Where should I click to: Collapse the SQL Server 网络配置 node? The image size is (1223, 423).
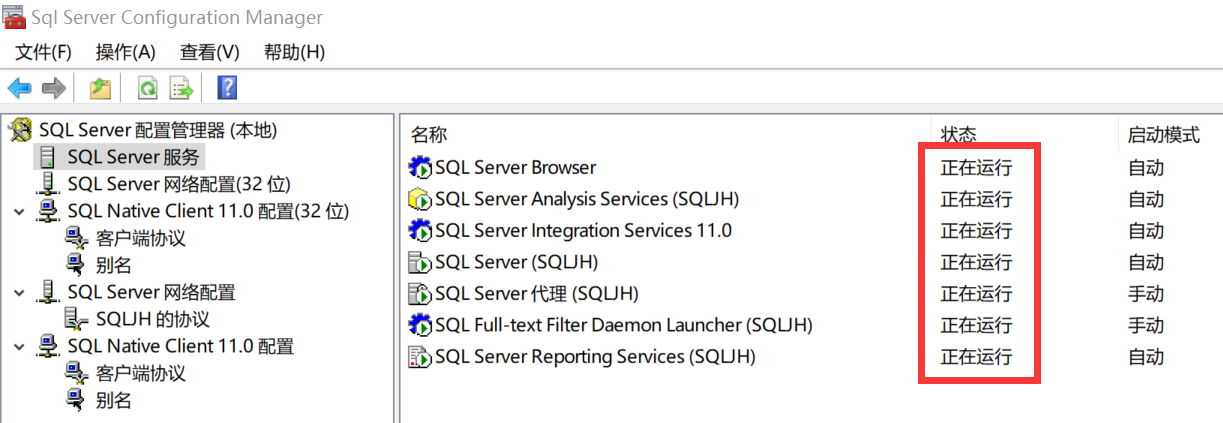point(19,293)
